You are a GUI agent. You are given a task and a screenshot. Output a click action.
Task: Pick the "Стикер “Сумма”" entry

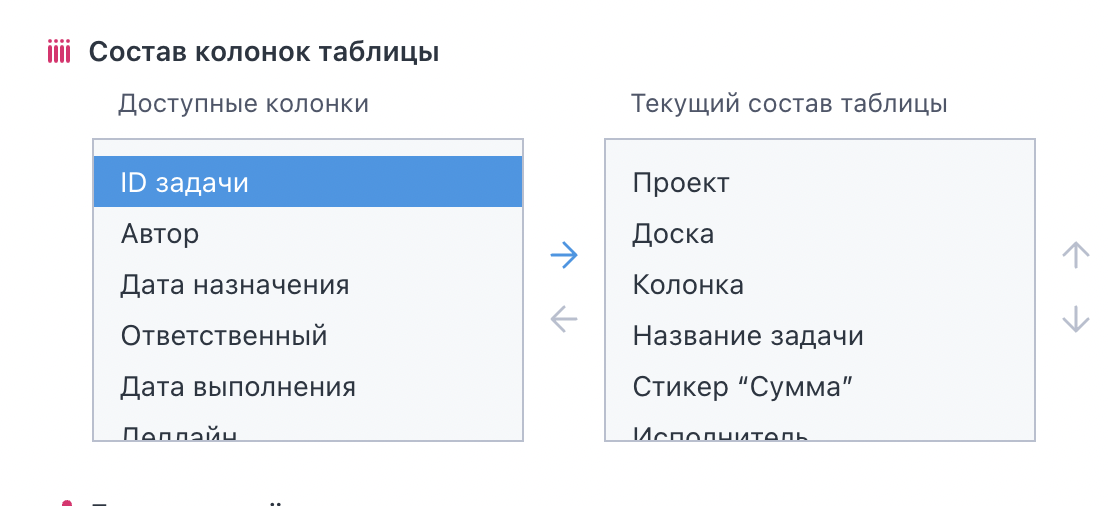point(820,387)
